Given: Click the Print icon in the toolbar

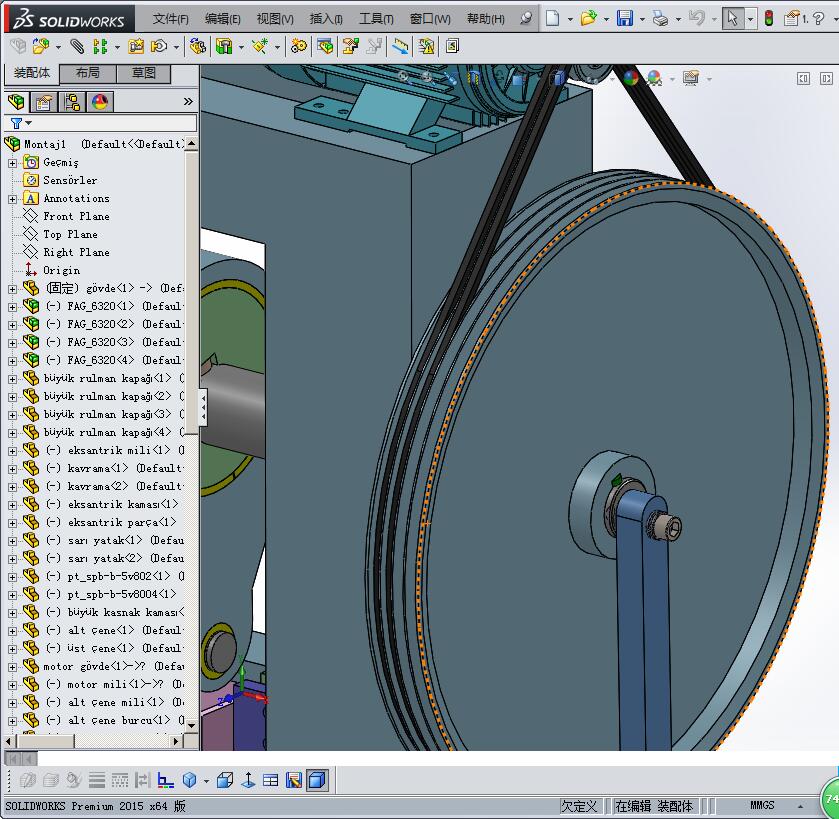Looking at the screenshot, I should (x=660, y=18).
